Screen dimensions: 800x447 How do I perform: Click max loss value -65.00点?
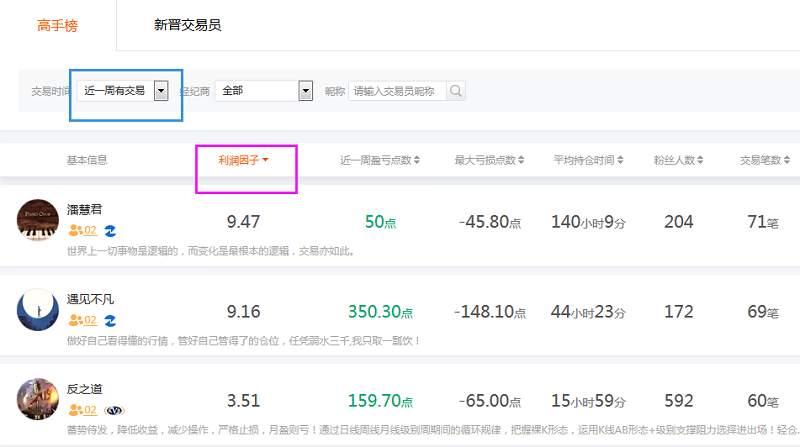click(x=490, y=401)
